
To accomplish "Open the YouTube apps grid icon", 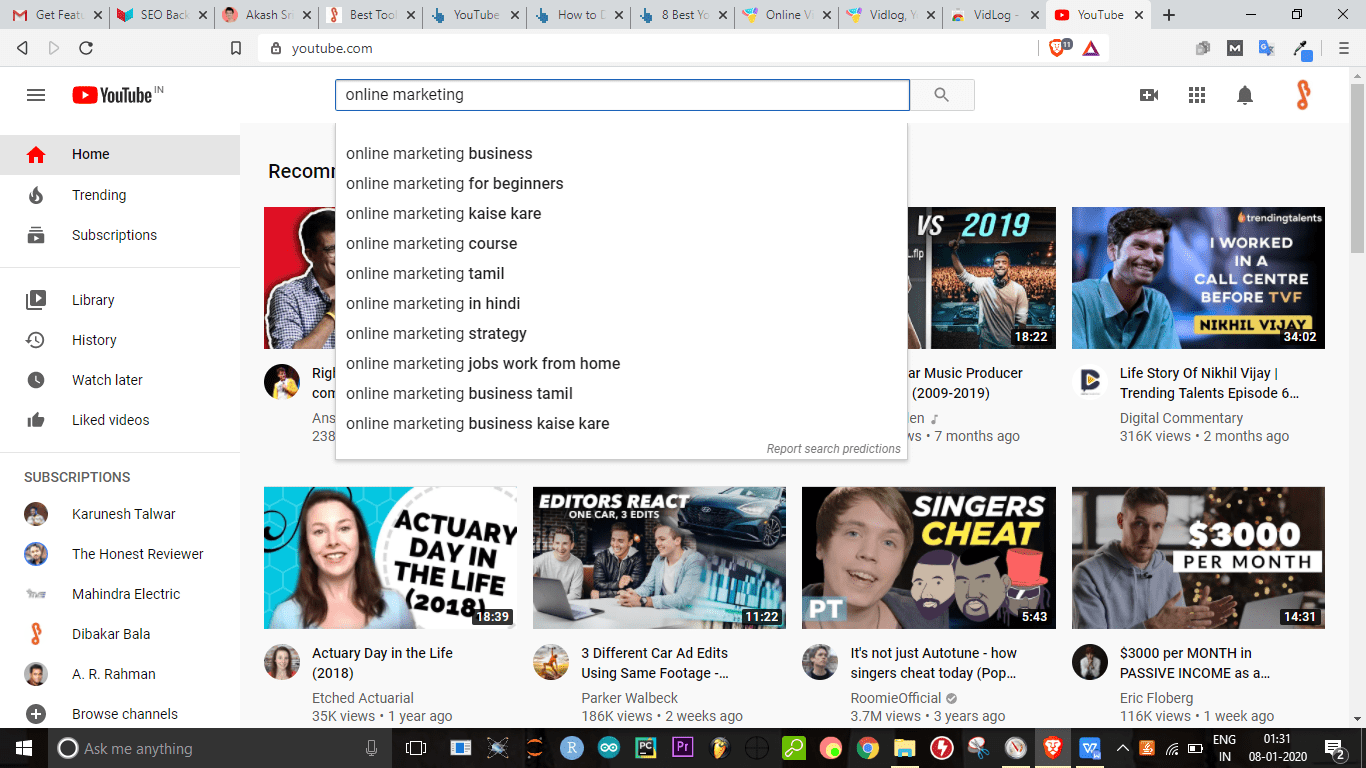I will click(x=1197, y=95).
